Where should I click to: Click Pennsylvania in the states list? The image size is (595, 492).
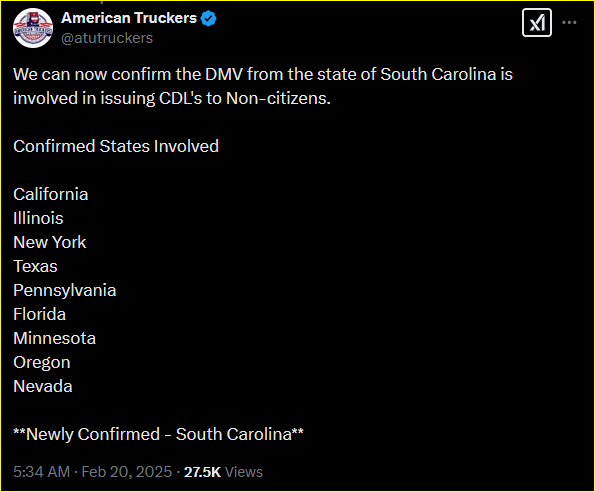pos(65,290)
